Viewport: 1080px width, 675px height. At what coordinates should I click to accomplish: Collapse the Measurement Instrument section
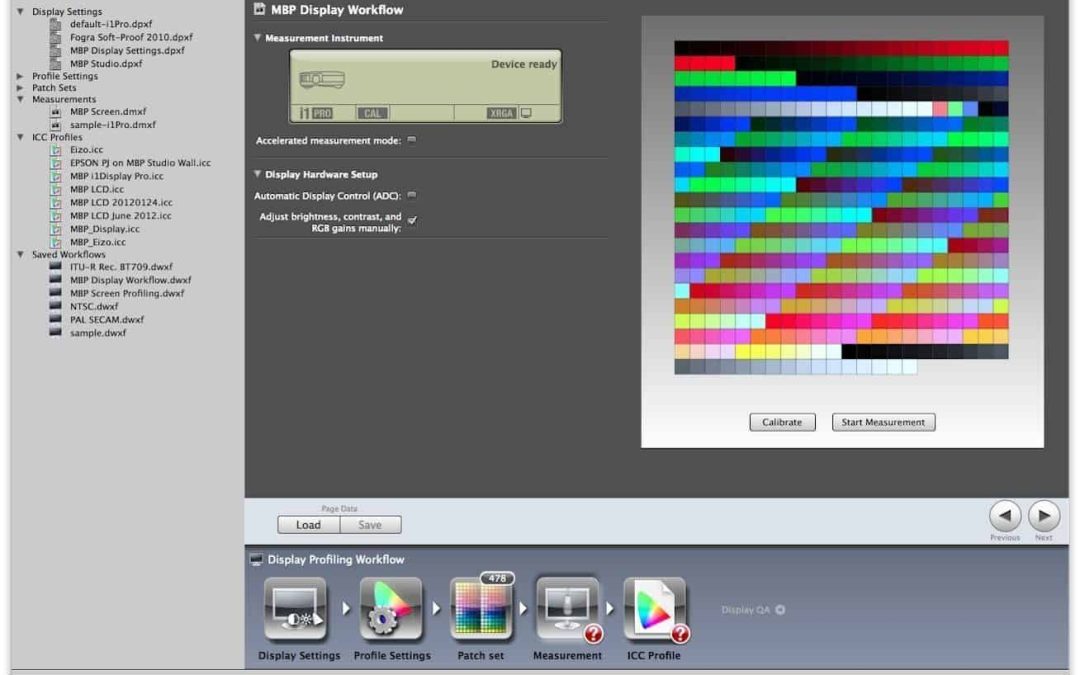point(258,38)
